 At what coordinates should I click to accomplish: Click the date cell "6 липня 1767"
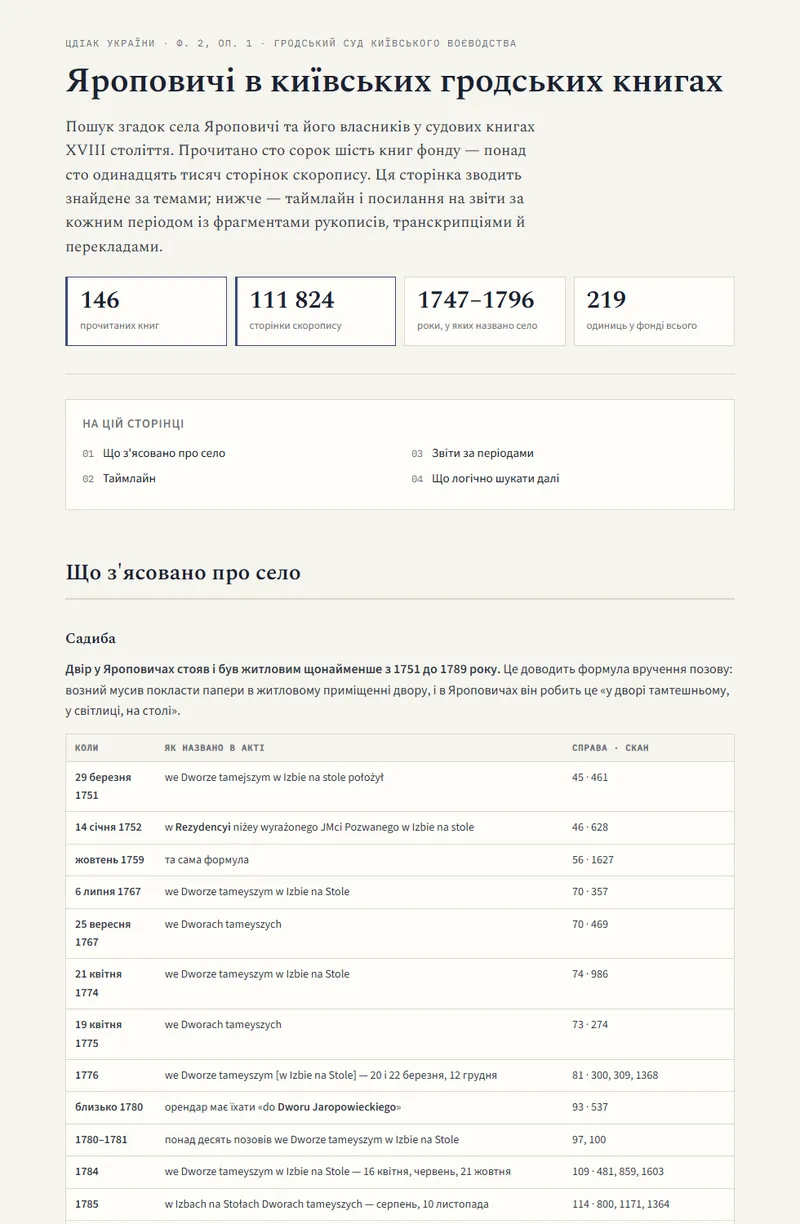(x=108, y=891)
